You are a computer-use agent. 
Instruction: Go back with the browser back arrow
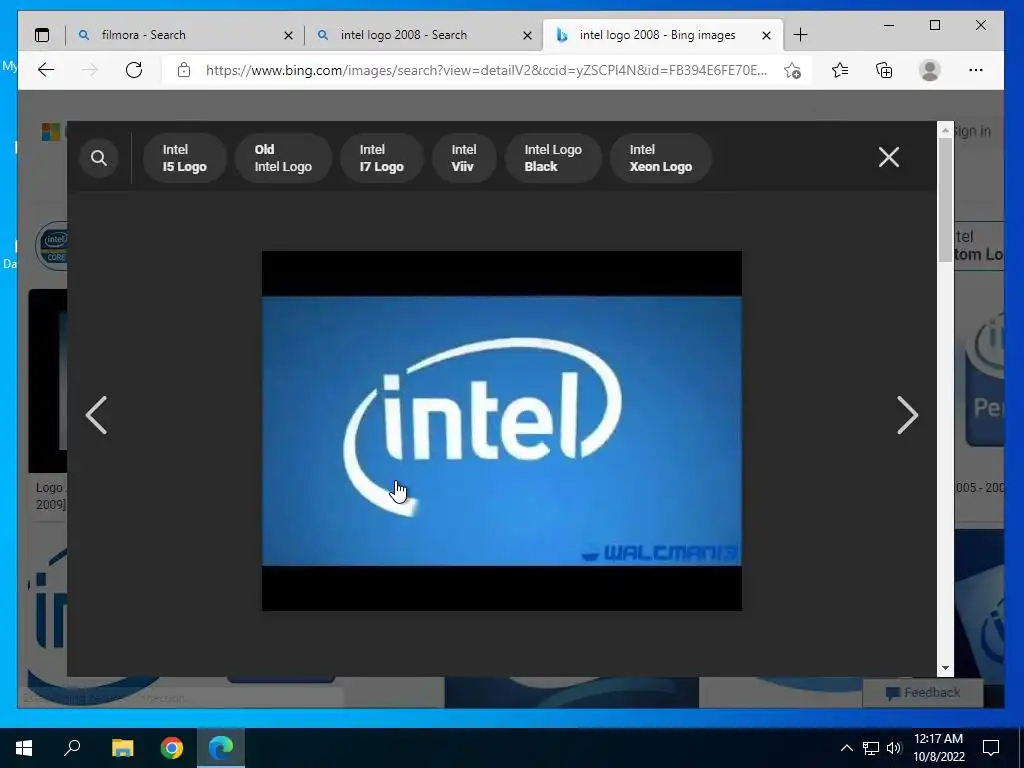click(46, 70)
